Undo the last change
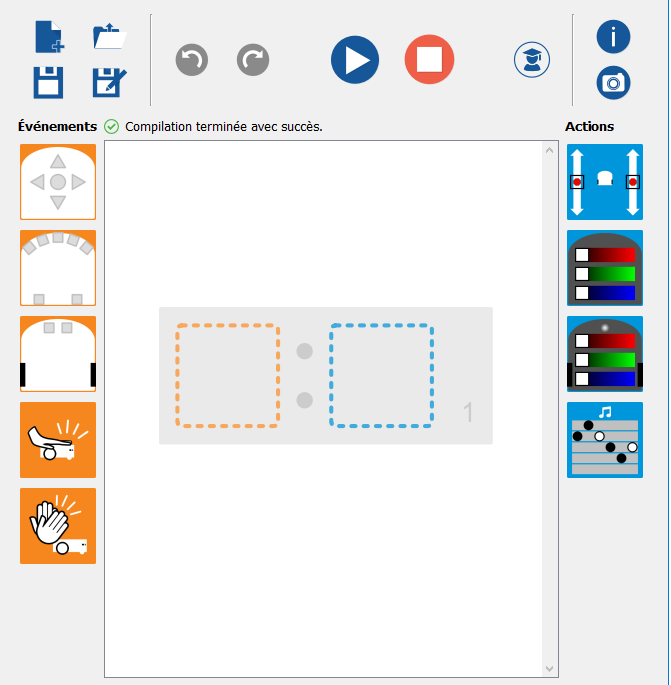 click(192, 60)
